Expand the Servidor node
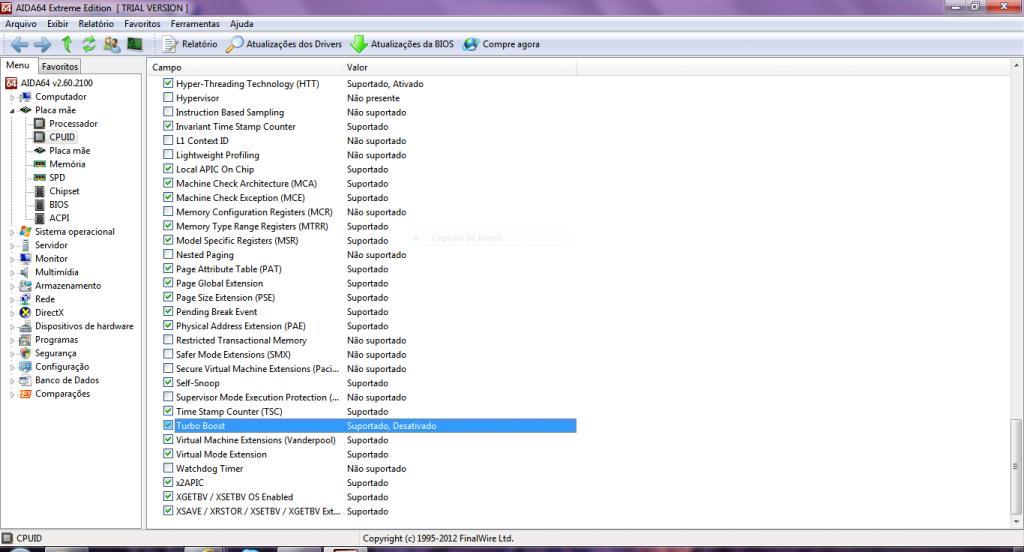The width and height of the screenshot is (1024, 552). [x=12, y=246]
